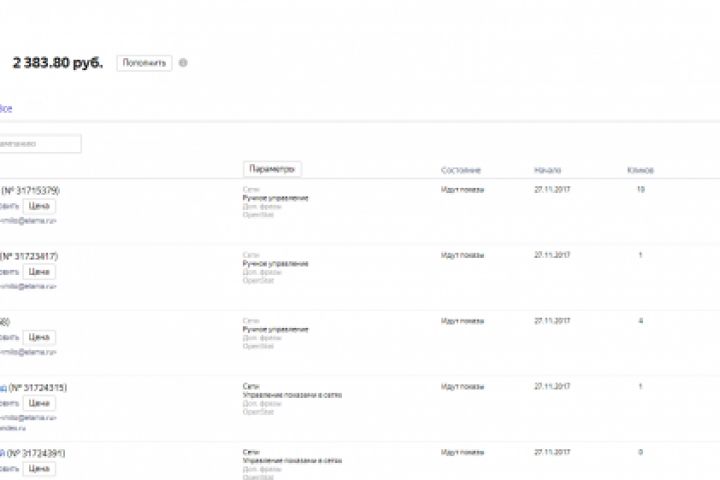The image size is (720, 480).
Task: Click the Начало column header
Action: pos(547,170)
